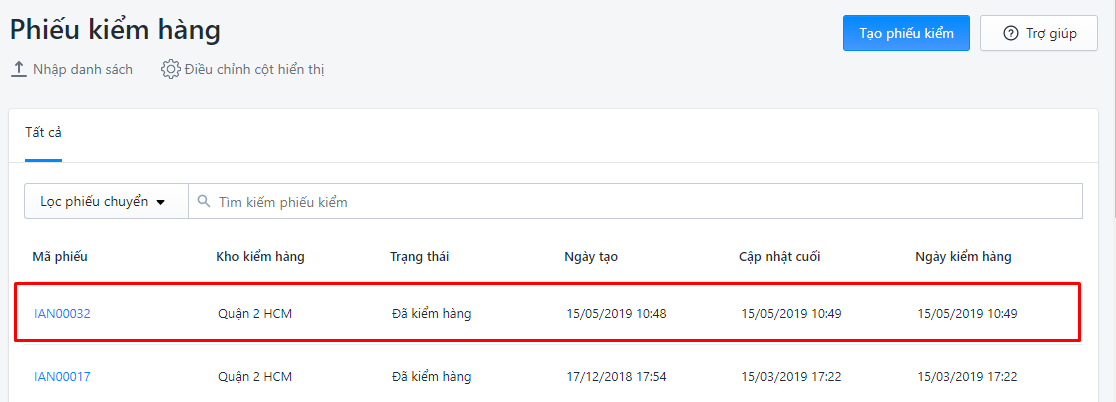1116x402 pixels.
Task: Click the Lọc phiếu chuyển dropdown arrow
Action: (x=161, y=203)
